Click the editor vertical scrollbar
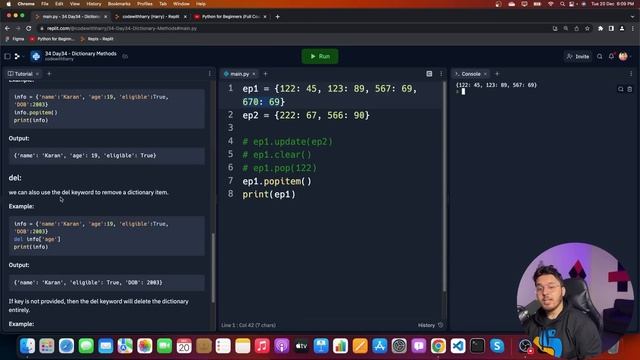The width and height of the screenshot is (640, 360). 444,186
